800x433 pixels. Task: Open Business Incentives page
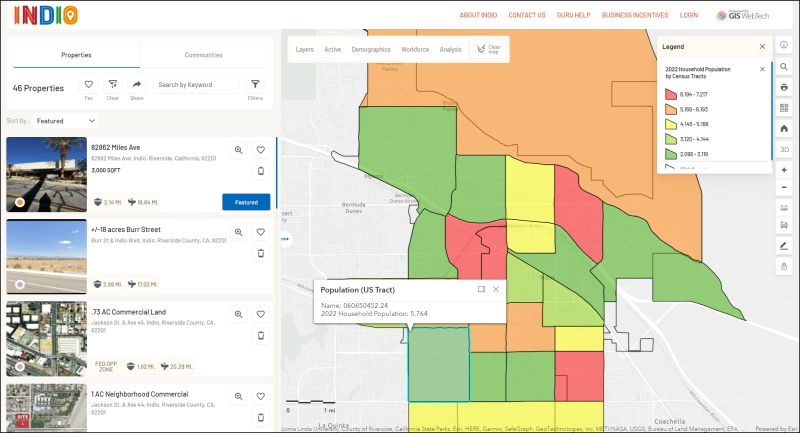pyautogui.click(x=635, y=15)
